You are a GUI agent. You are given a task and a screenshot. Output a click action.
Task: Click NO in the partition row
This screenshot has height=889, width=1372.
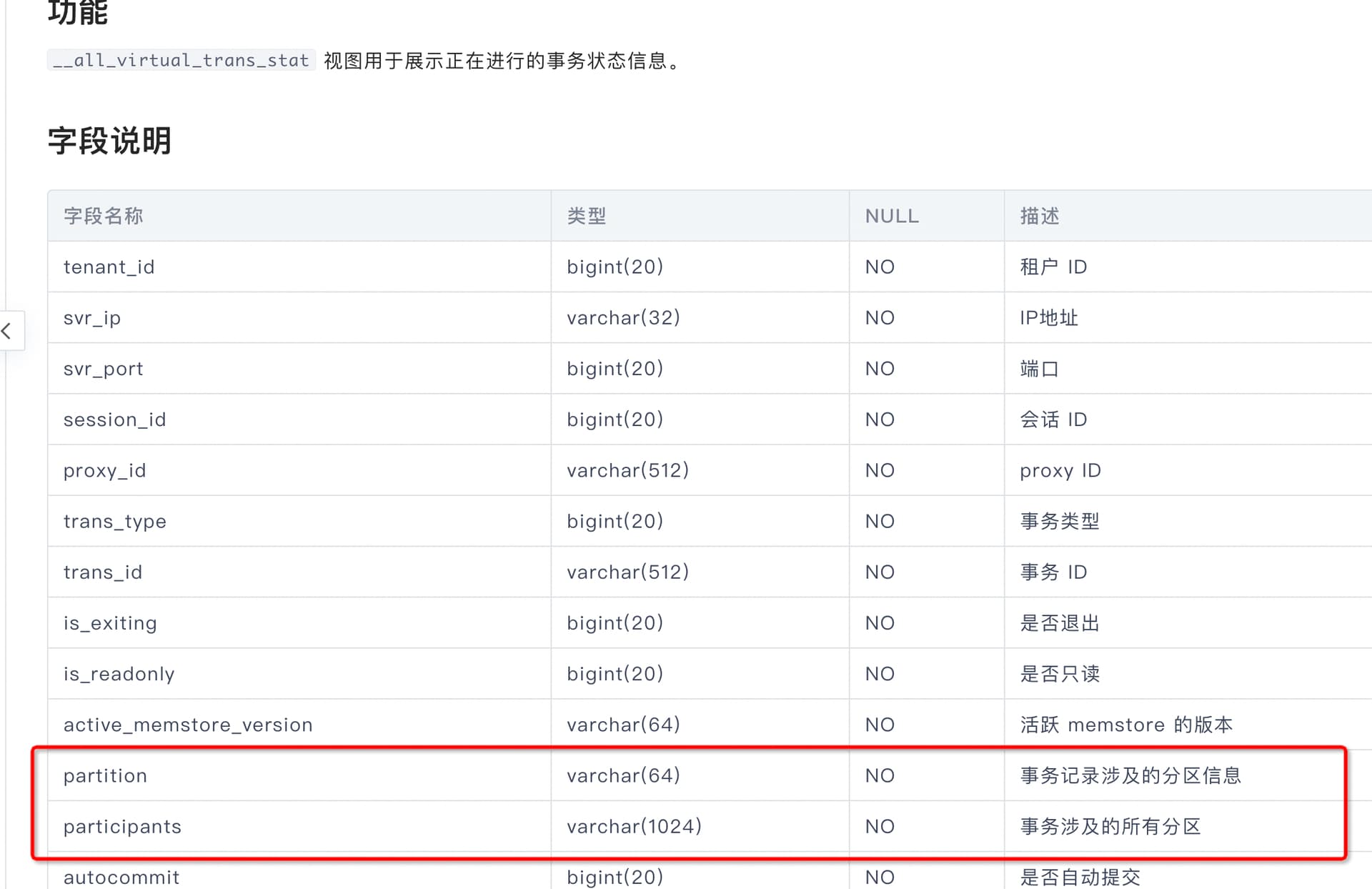pos(880,775)
